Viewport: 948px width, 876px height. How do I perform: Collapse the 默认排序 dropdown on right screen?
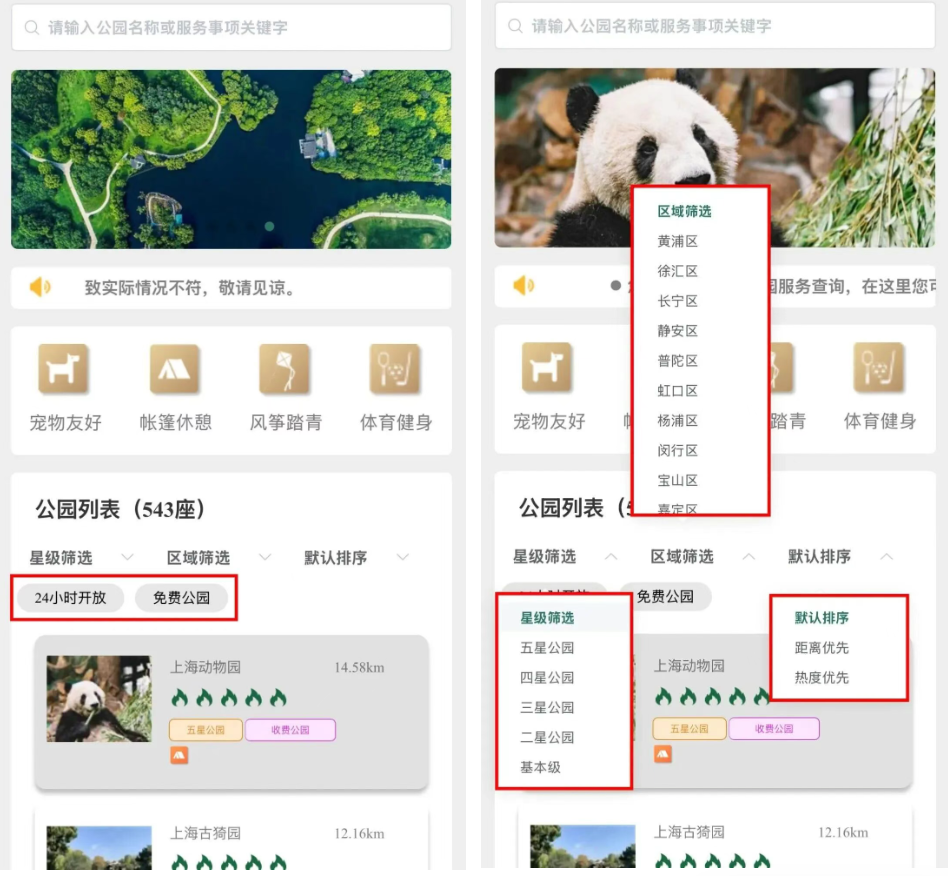point(840,556)
